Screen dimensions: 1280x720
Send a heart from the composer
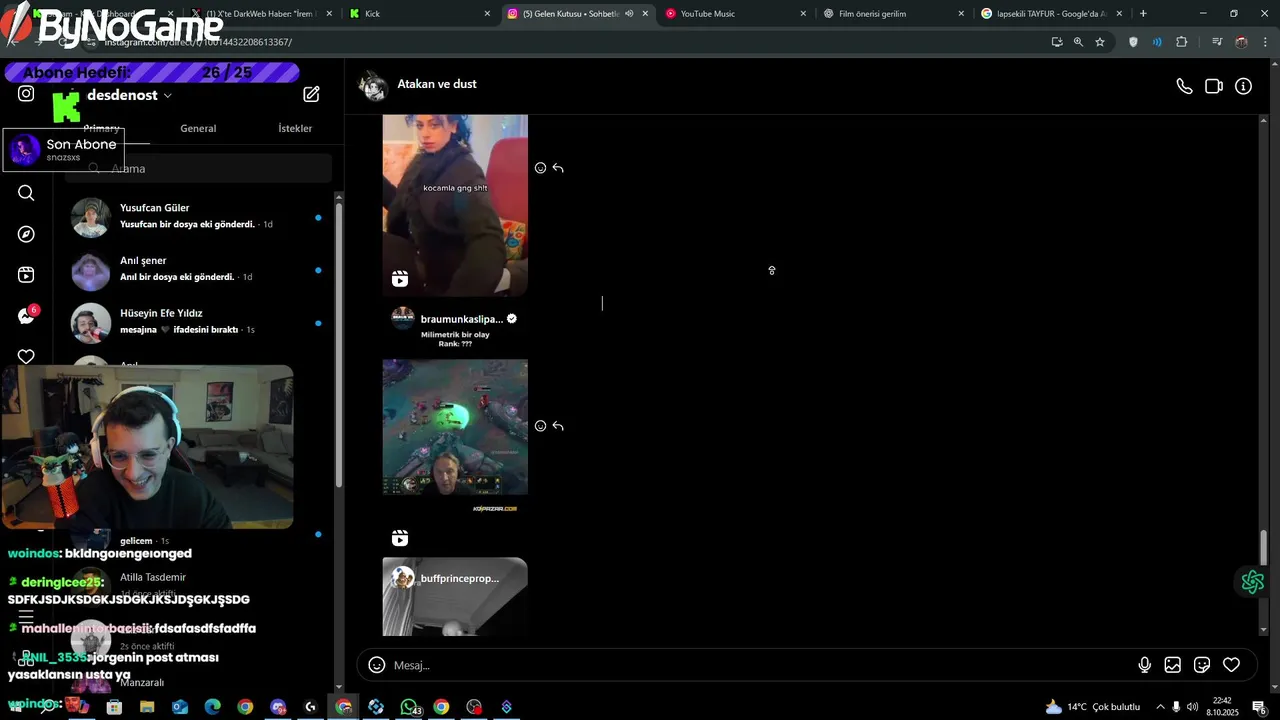pyautogui.click(x=1232, y=665)
